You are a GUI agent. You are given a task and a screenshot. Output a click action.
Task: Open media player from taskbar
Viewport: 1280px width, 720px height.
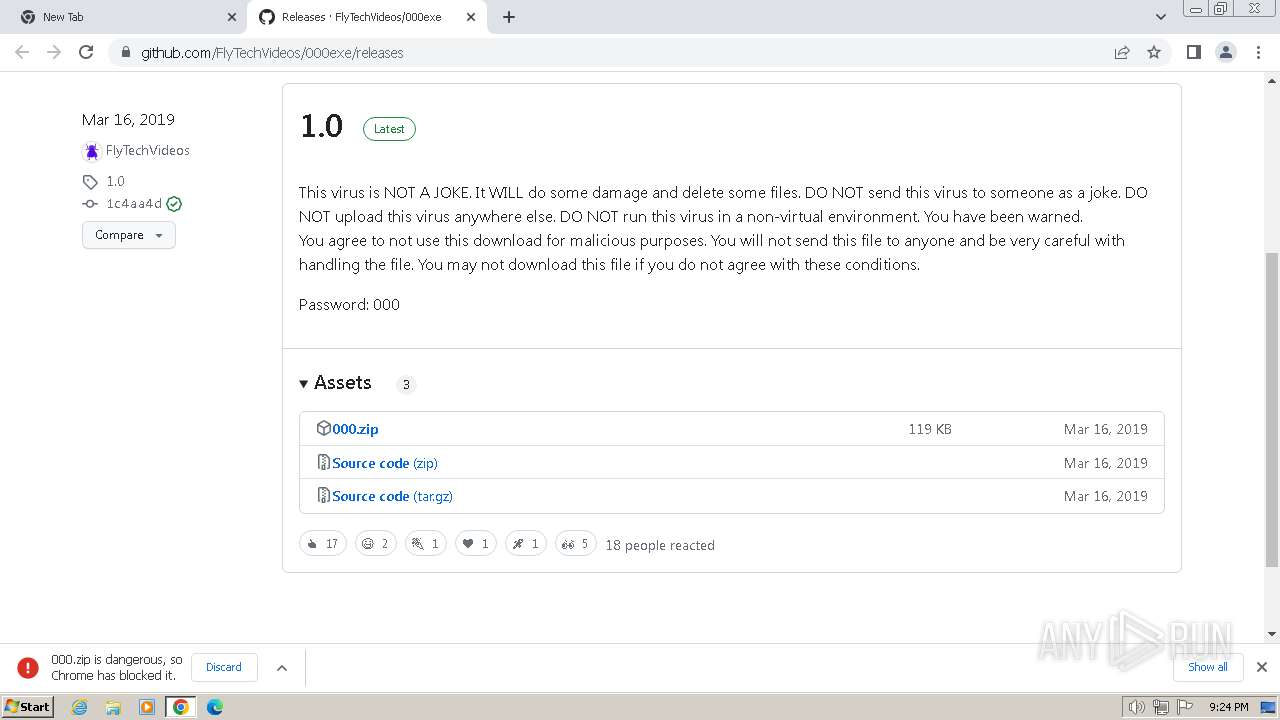pos(147,707)
